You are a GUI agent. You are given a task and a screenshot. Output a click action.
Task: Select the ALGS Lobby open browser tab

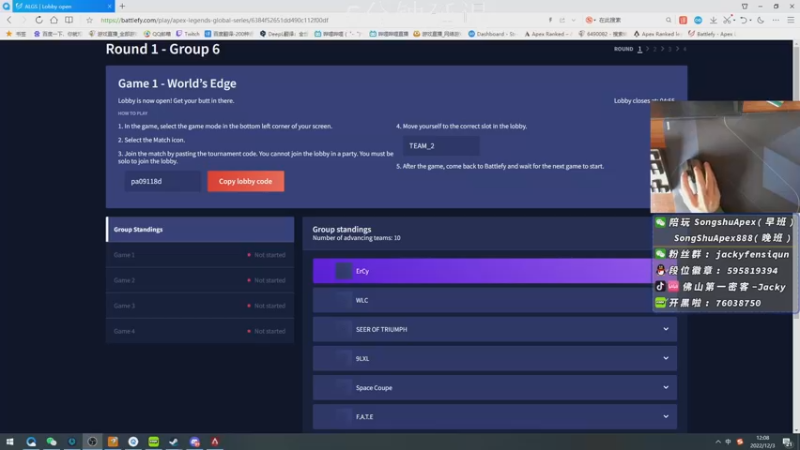[x=62, y=6]
